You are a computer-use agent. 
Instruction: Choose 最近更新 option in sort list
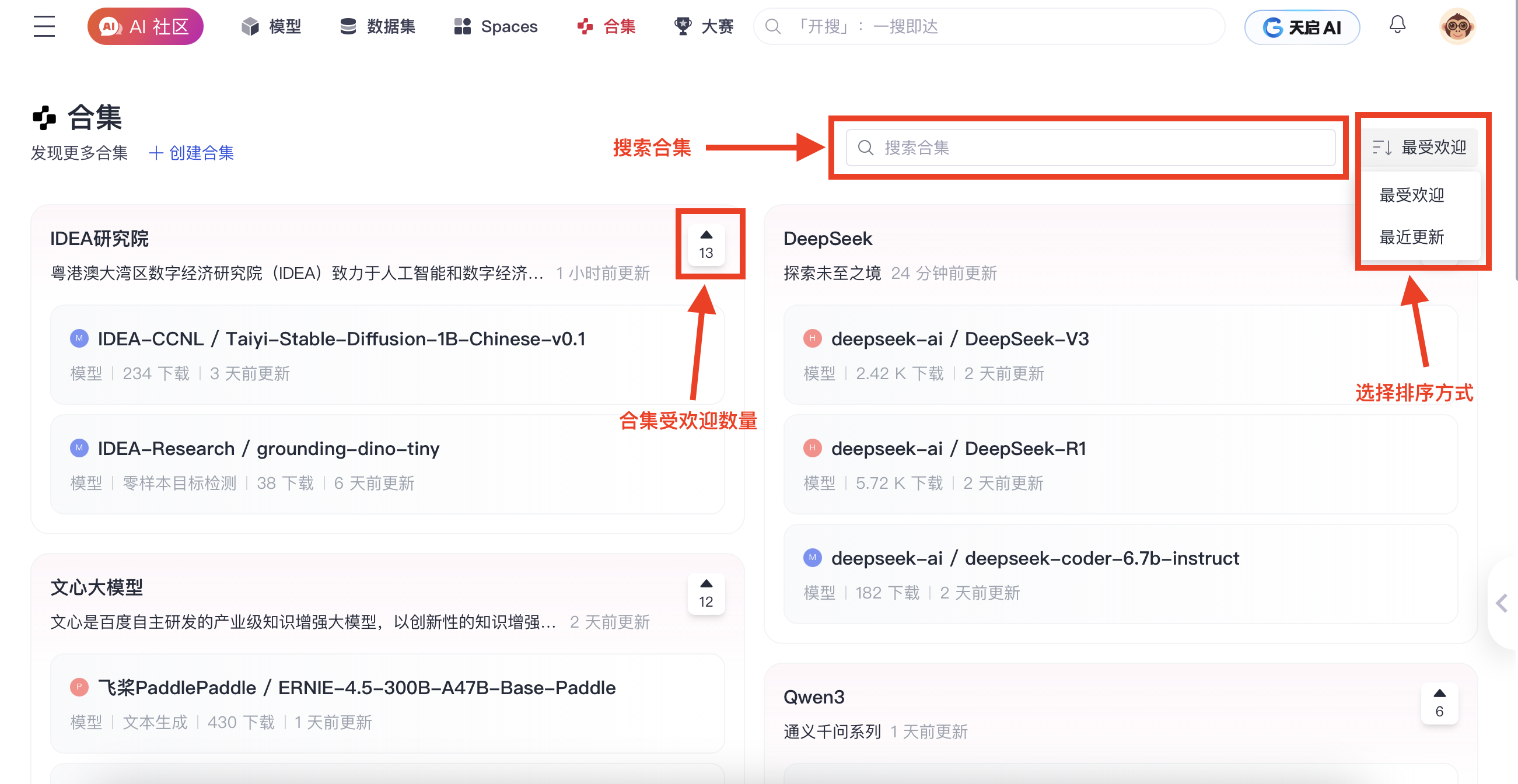click(x=1412, y=237)
